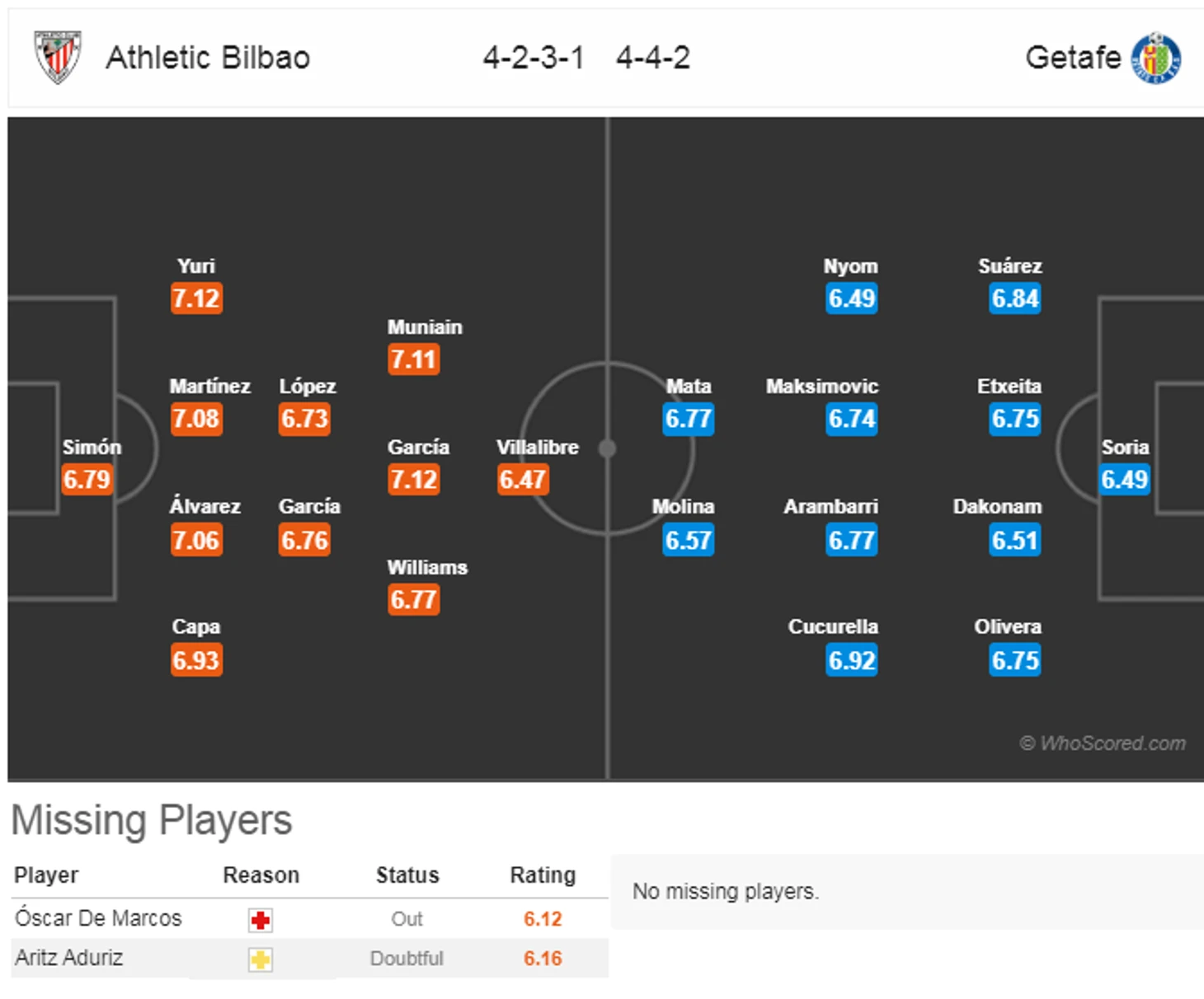The height and width of the screenshot is (999, 1204).
Task: Click Capa's 6.93 rating badge
Action: click(x=196, y=660)
